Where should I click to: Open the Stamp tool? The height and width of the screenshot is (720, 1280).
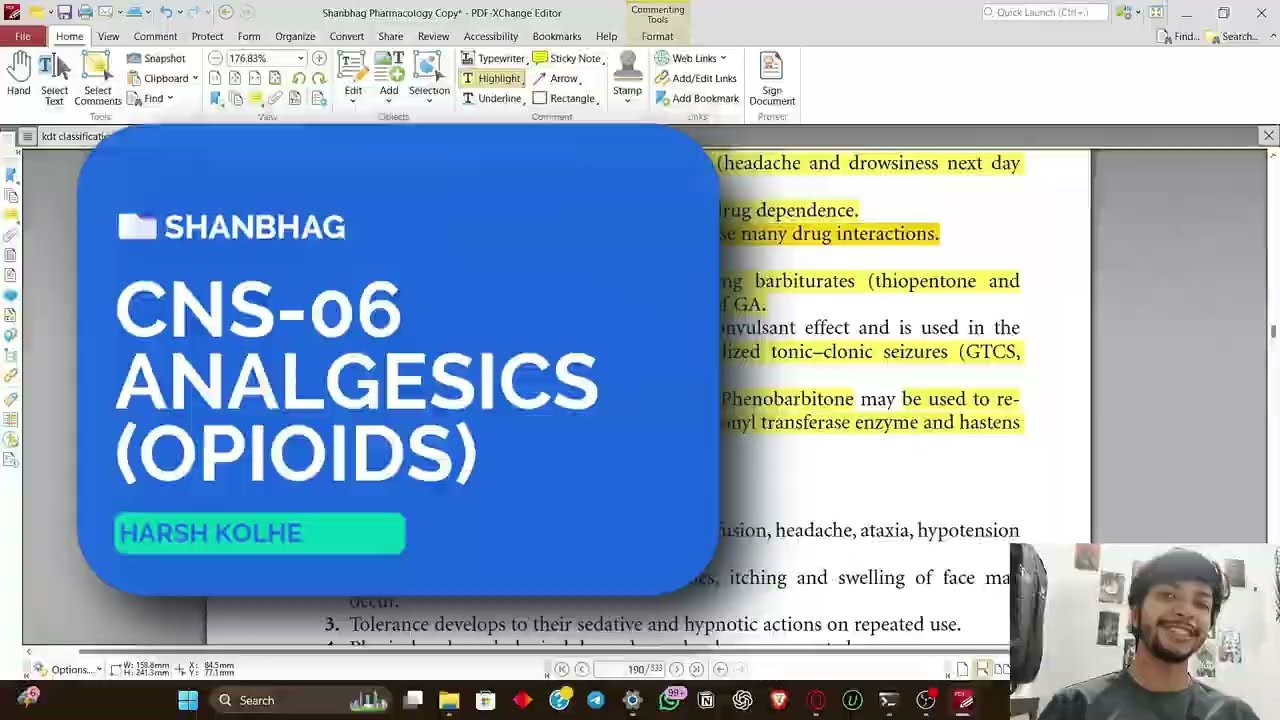pyautogui.click(x=627, y=75)
